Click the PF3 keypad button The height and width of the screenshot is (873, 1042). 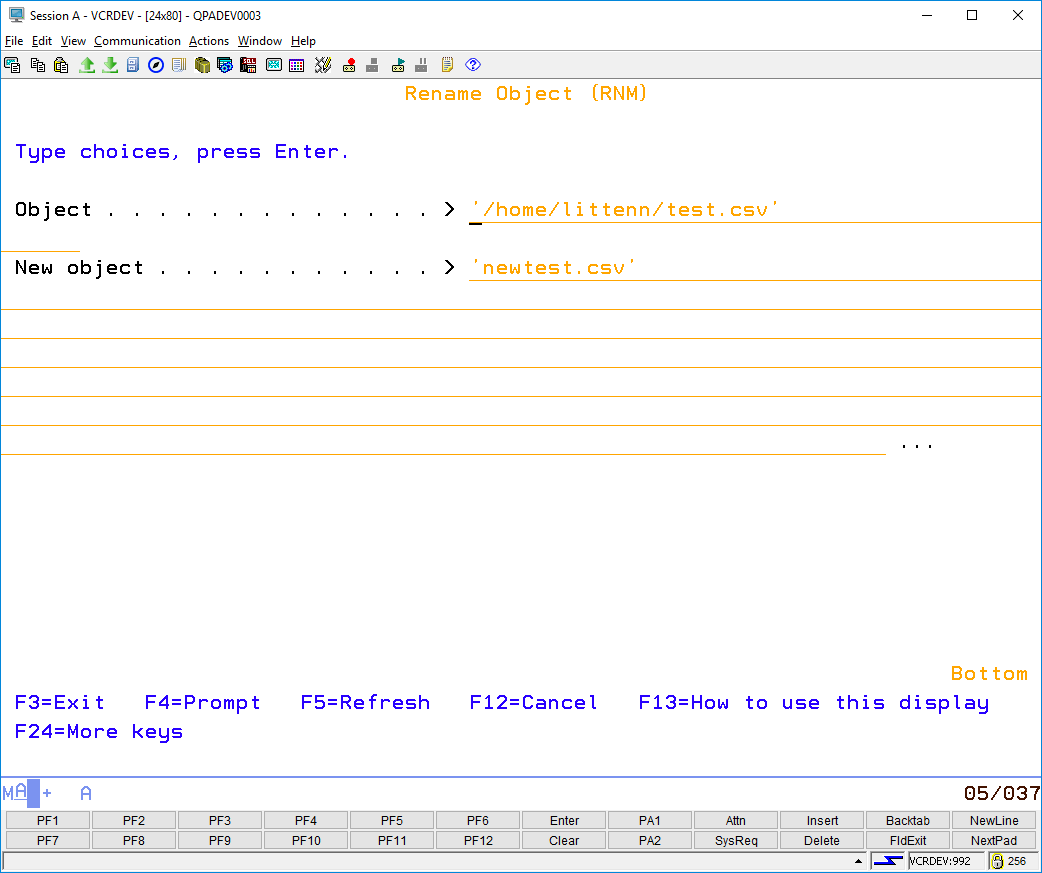[220, 821]
